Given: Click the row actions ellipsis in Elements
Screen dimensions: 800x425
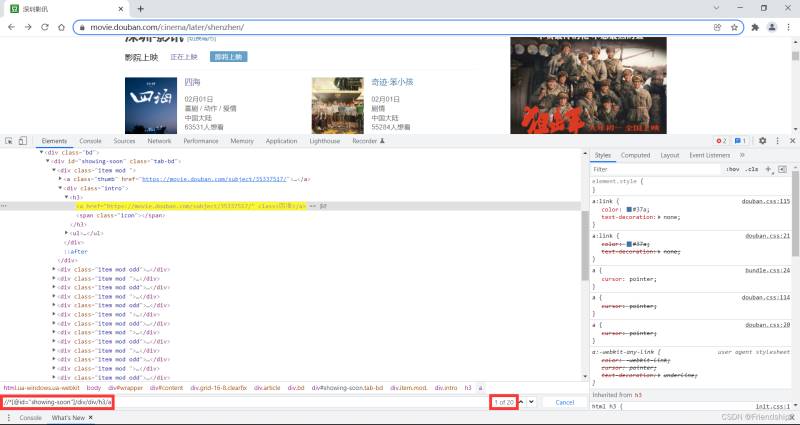Looking at the screenshot, I should (x=4, y=206).
